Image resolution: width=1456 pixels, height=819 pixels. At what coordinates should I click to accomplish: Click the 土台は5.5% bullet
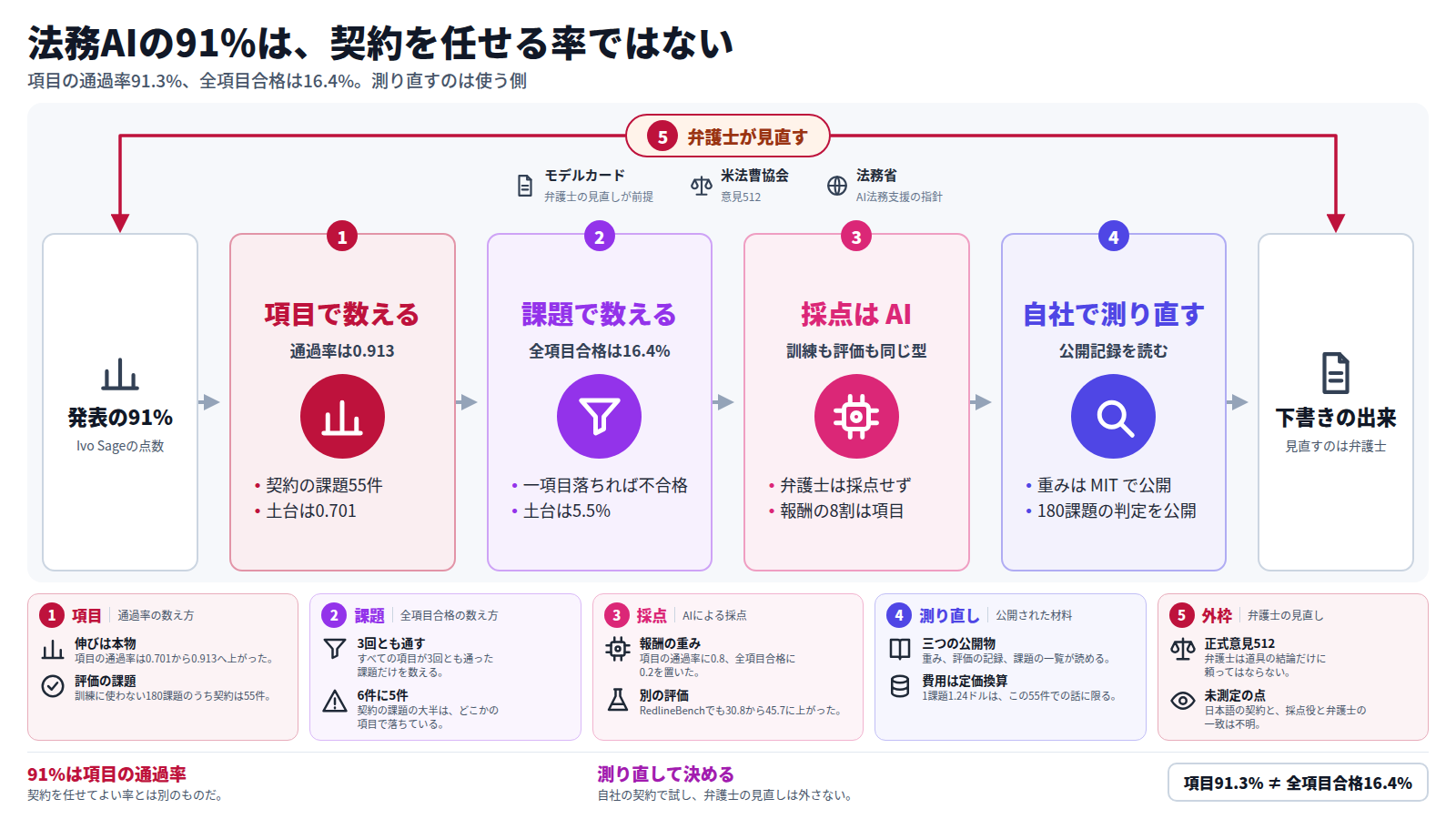tap(567, 511)
